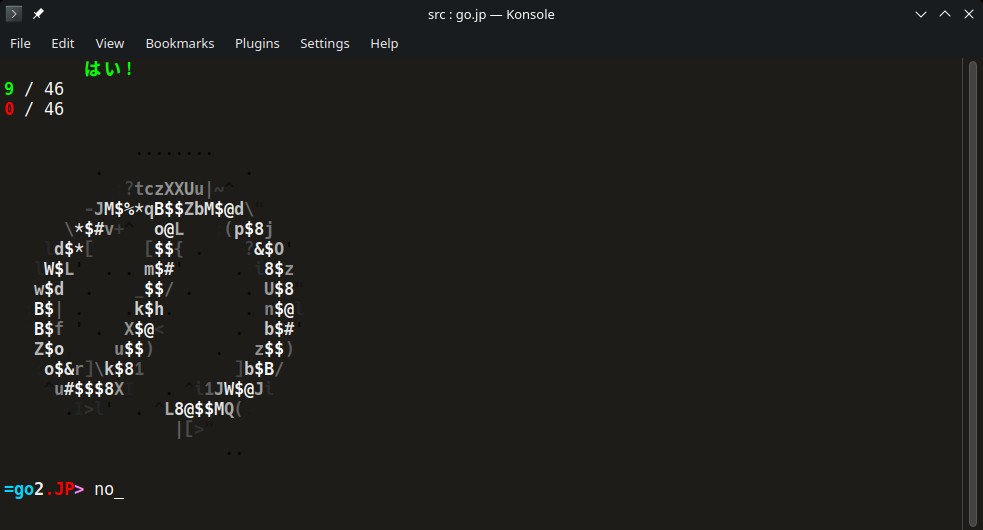Close the Konsole window

click(x=966, y=14)
